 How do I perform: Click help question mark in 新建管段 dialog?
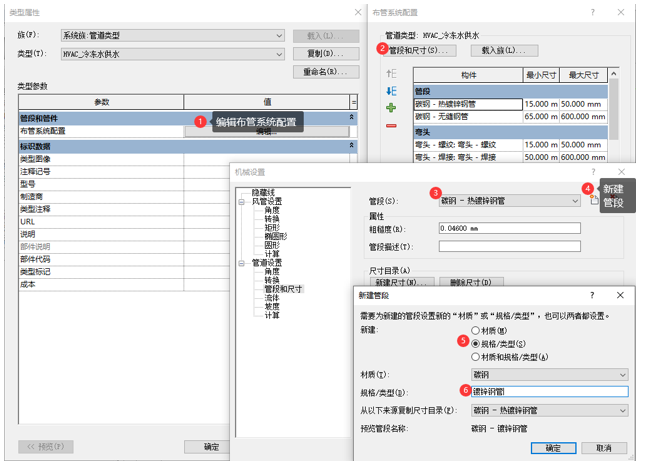point(591,296)
